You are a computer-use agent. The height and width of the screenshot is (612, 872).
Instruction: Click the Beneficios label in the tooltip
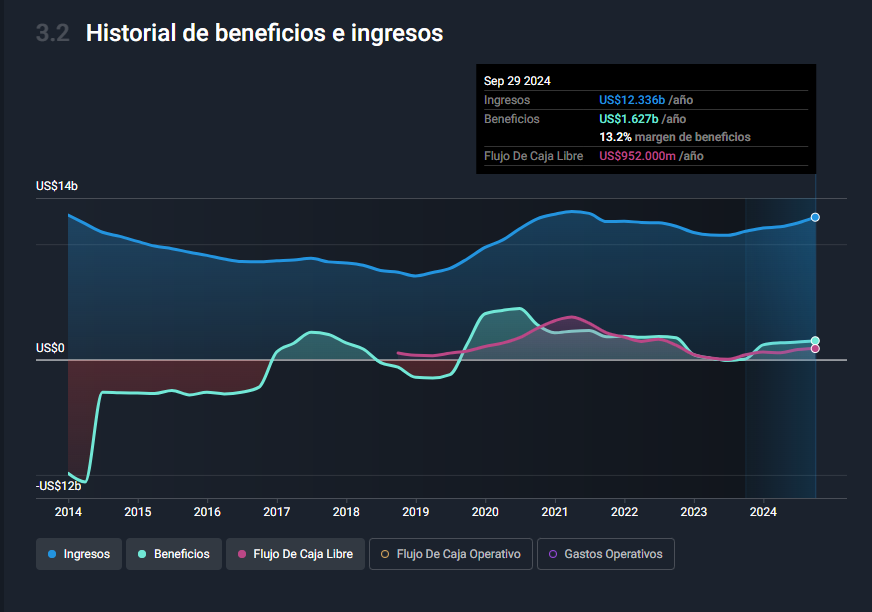[512, 119]
